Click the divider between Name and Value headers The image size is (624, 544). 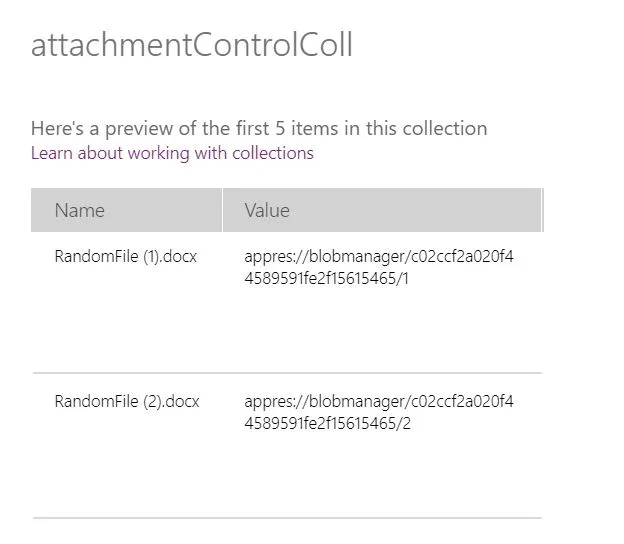222,210
